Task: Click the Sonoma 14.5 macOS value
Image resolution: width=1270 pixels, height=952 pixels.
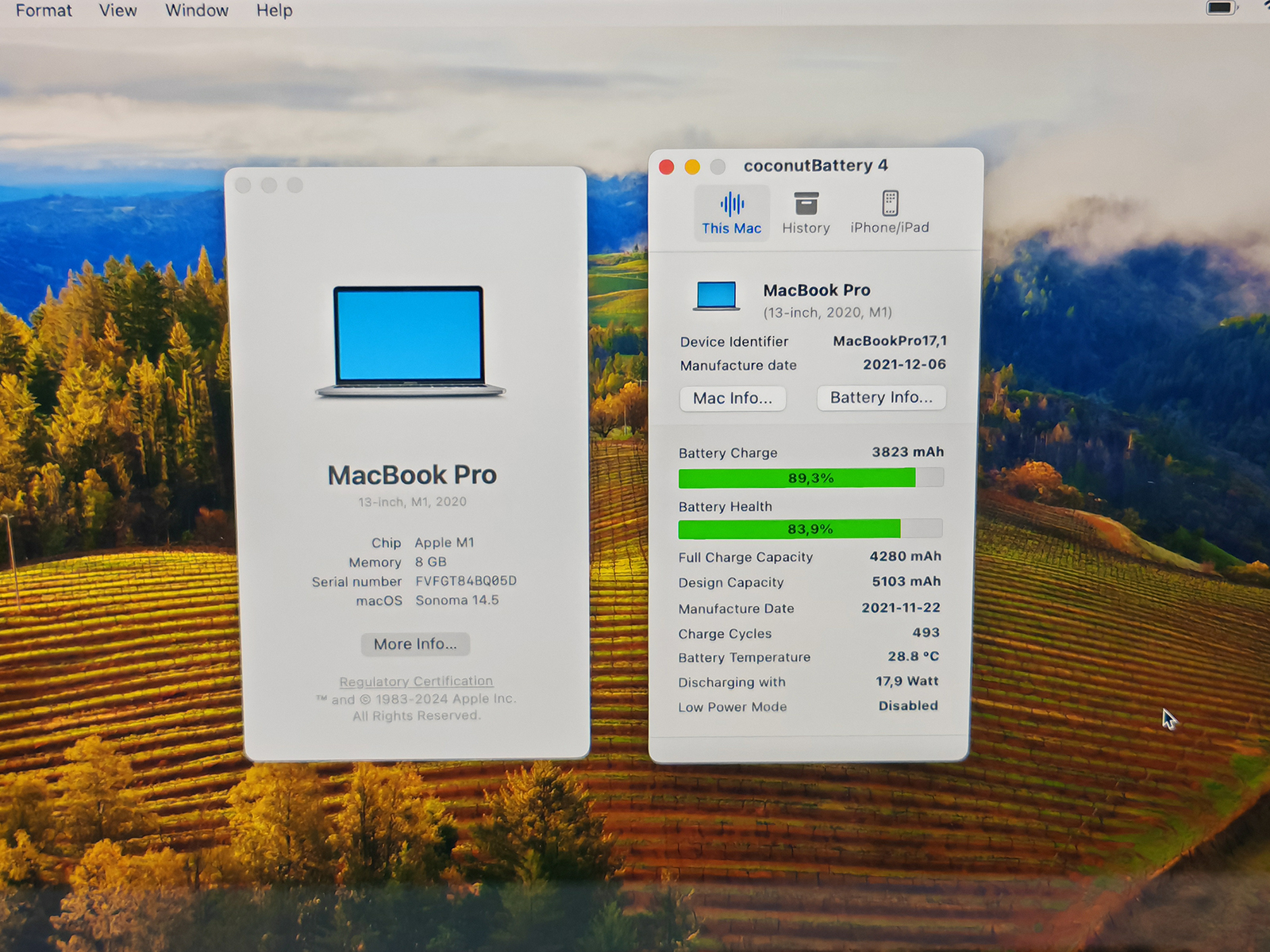Action: click(457, 601)
